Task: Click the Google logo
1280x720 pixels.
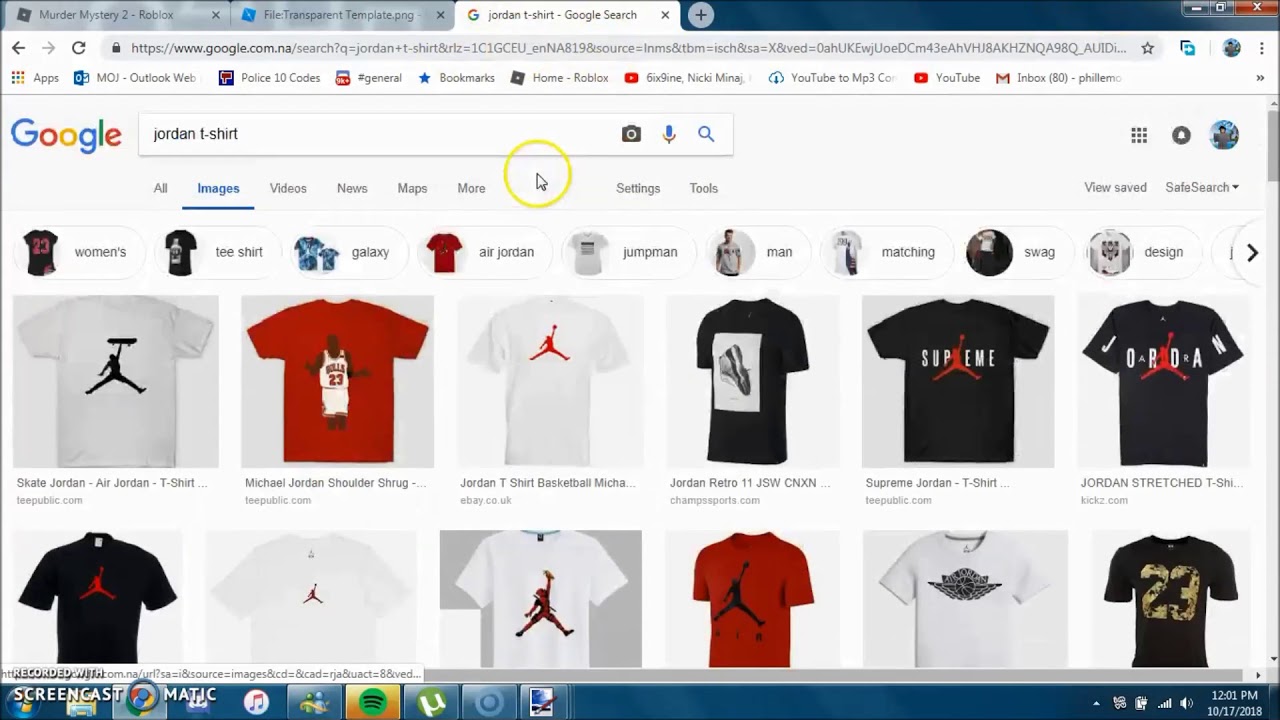Action: (66, 135)
